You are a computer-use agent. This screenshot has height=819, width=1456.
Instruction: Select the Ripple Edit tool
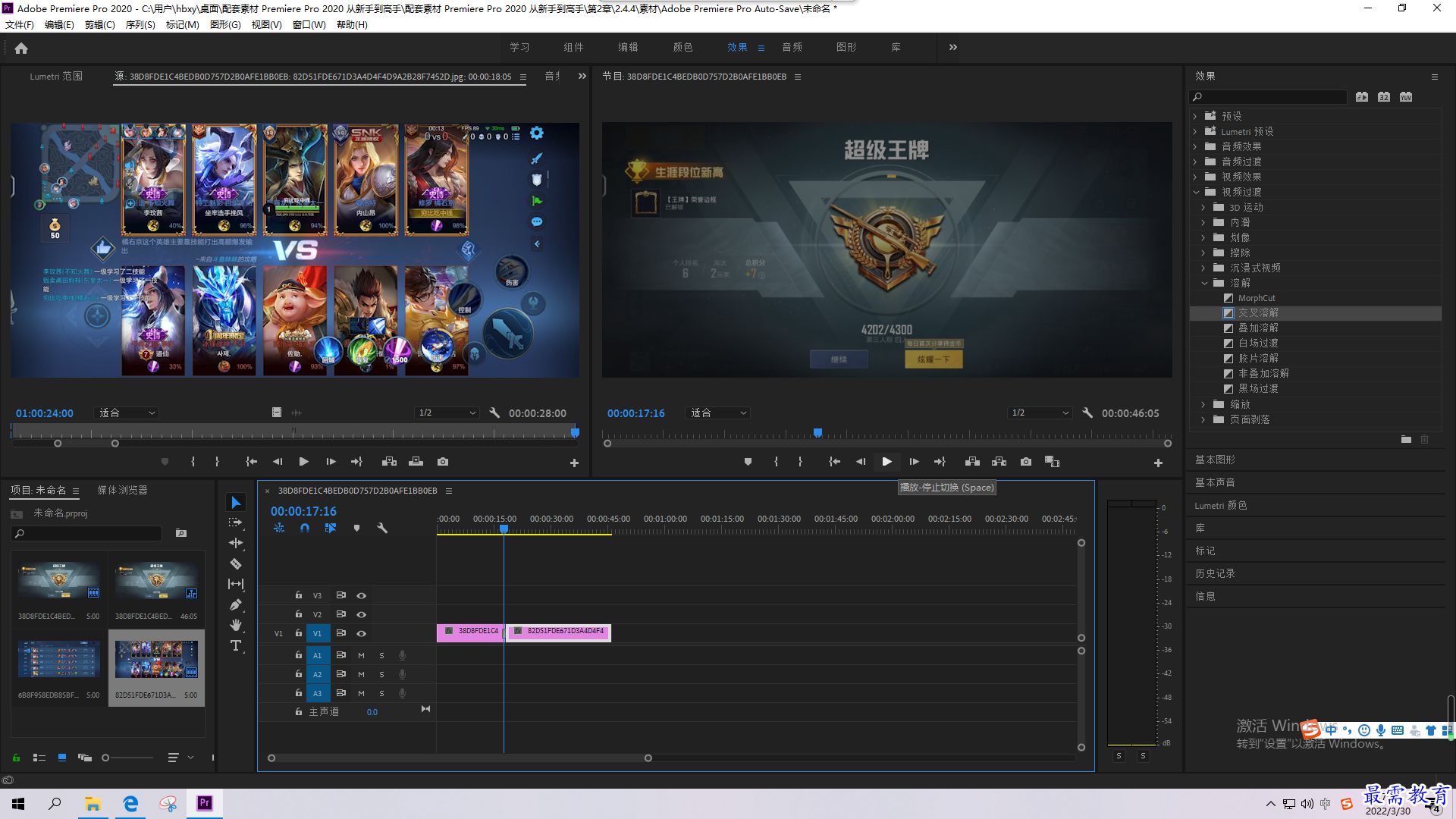pos(236,543)
